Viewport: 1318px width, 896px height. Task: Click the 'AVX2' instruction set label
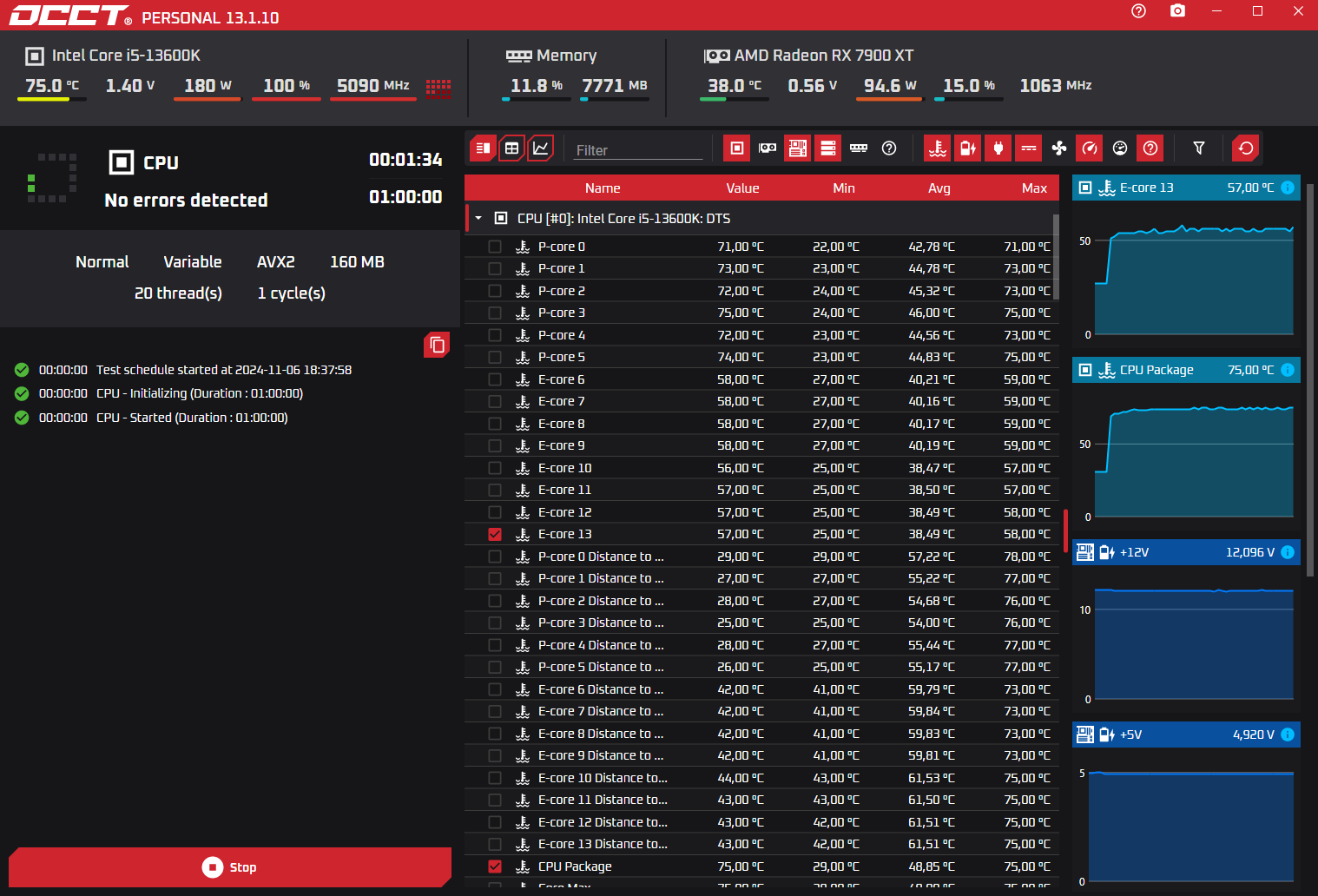pyautogui.click(x=276, y=262)
